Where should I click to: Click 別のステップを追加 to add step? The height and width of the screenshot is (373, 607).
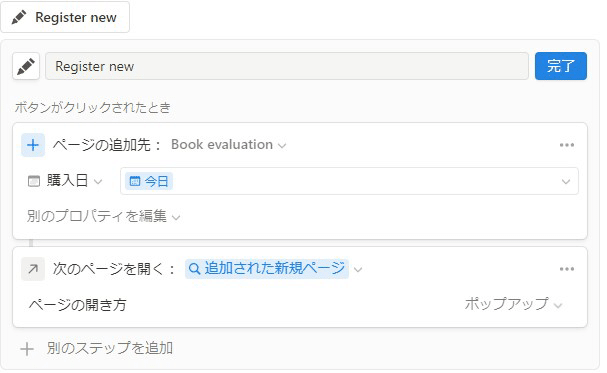(110, 348)
